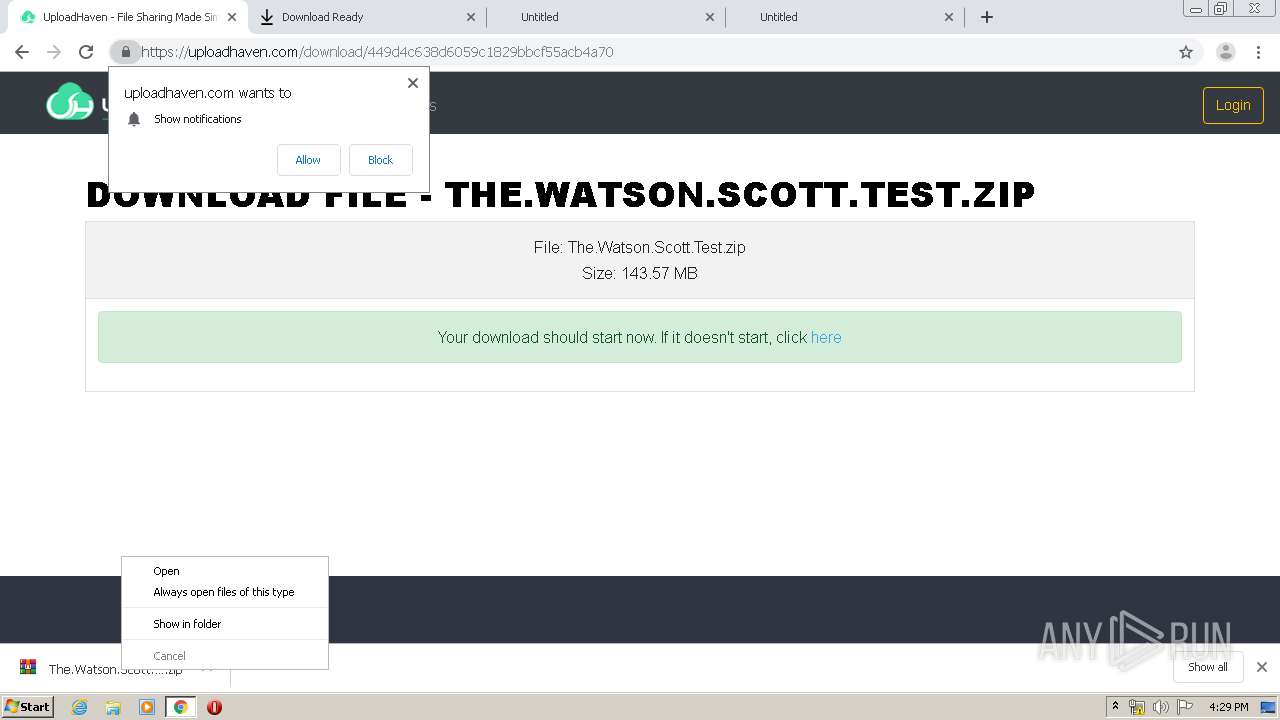Open the Windows Start menu
Image resolution: width=1280 pixels, height=720 pixels.
click(28, 707)
